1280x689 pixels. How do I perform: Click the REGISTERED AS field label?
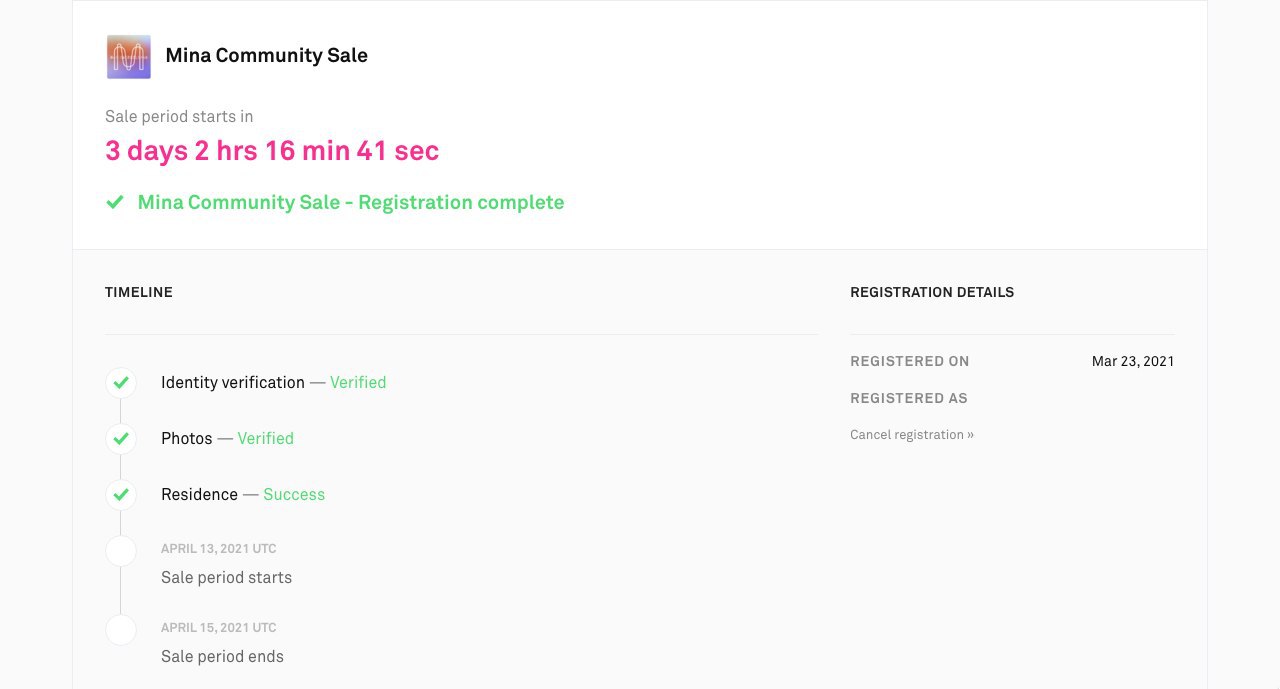(908, 399)
